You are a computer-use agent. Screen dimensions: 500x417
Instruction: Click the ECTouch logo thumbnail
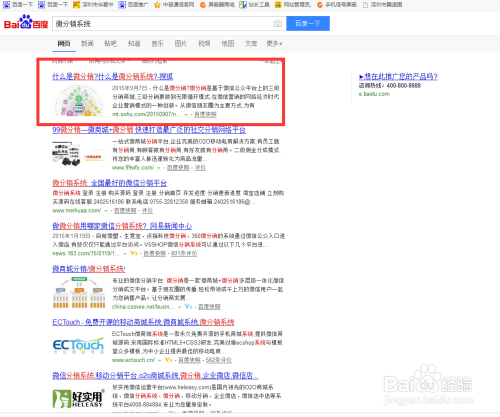(79, 345)
